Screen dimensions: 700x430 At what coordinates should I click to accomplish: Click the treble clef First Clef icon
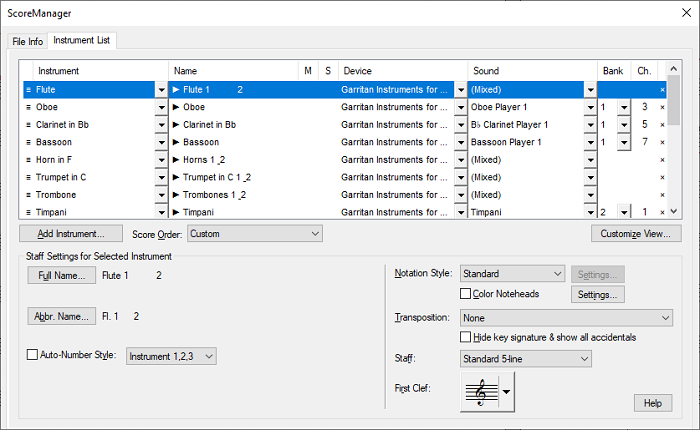click(479, 393)
